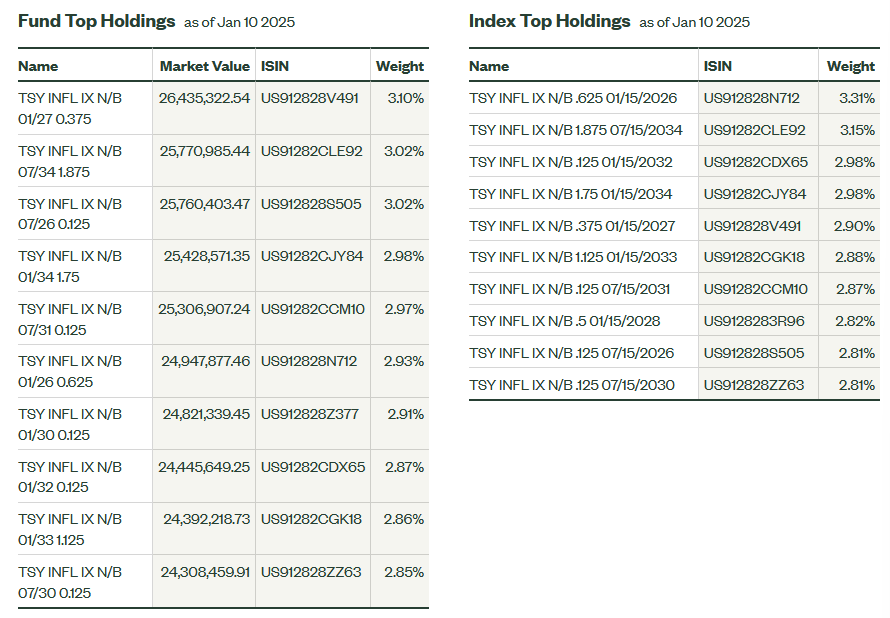Click the 2.86% weight in Fund table
This screenshot has height=618, width=890.
coord(404,519)
